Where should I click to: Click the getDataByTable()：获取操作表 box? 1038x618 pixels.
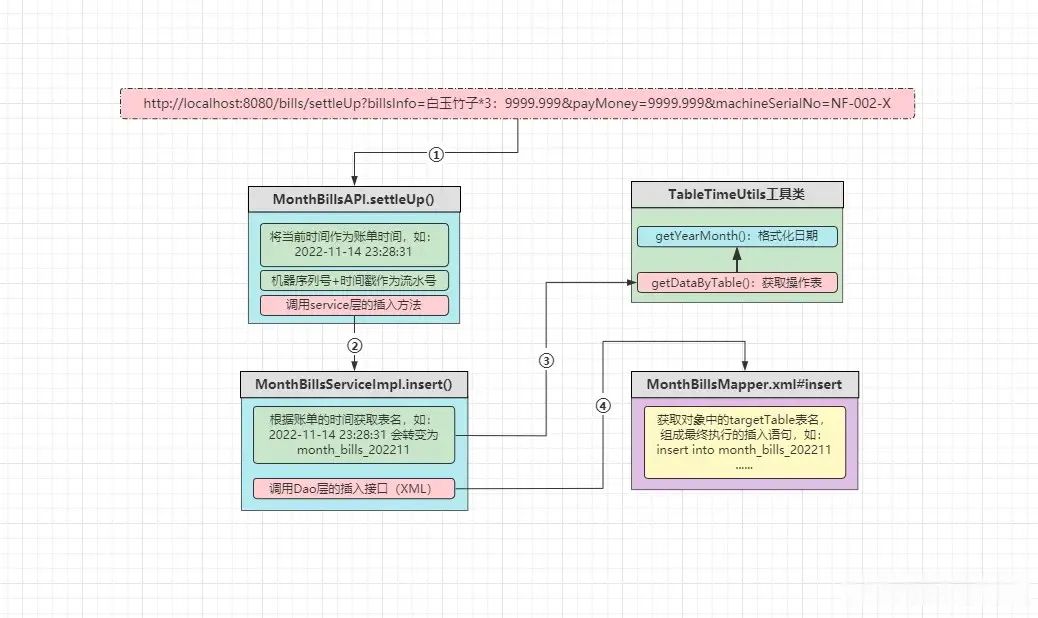[x=737, y=283]
